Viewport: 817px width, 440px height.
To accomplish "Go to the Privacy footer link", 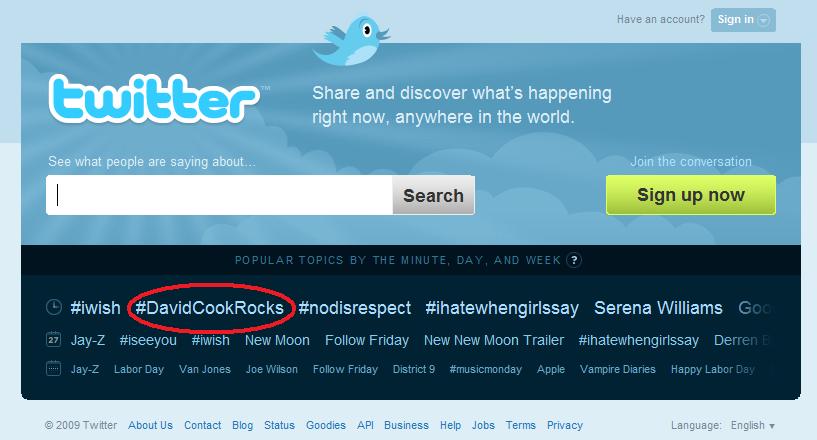I will 565,425.
